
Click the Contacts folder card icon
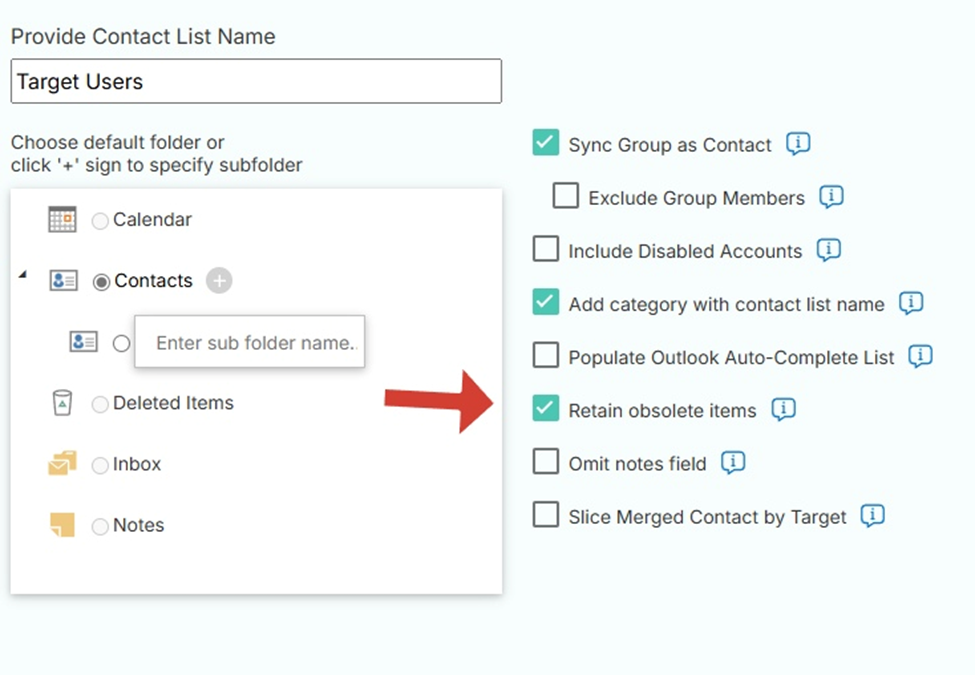click(x=63, y=280)
